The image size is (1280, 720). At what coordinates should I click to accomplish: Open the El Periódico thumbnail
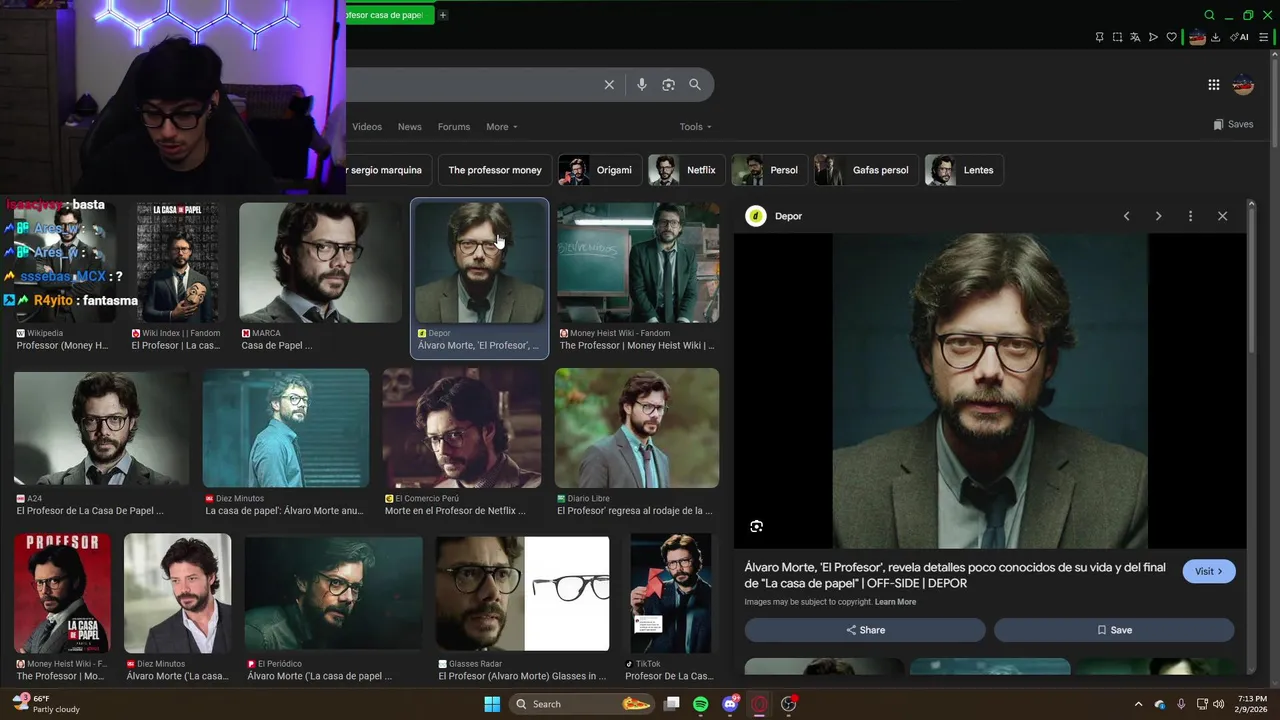pos(334,594)
